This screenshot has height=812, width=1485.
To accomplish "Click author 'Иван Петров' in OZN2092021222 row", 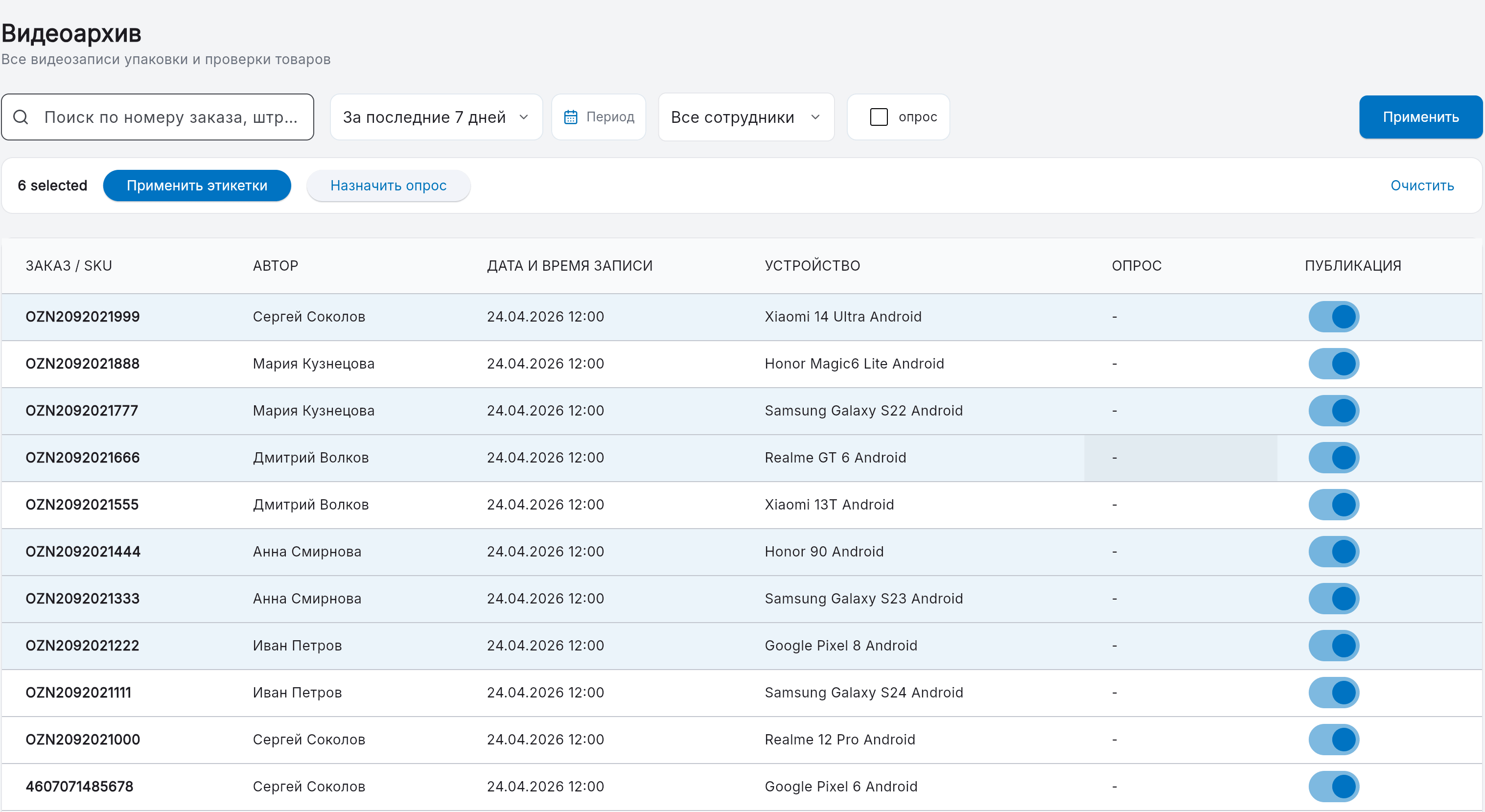I will 297,646.
